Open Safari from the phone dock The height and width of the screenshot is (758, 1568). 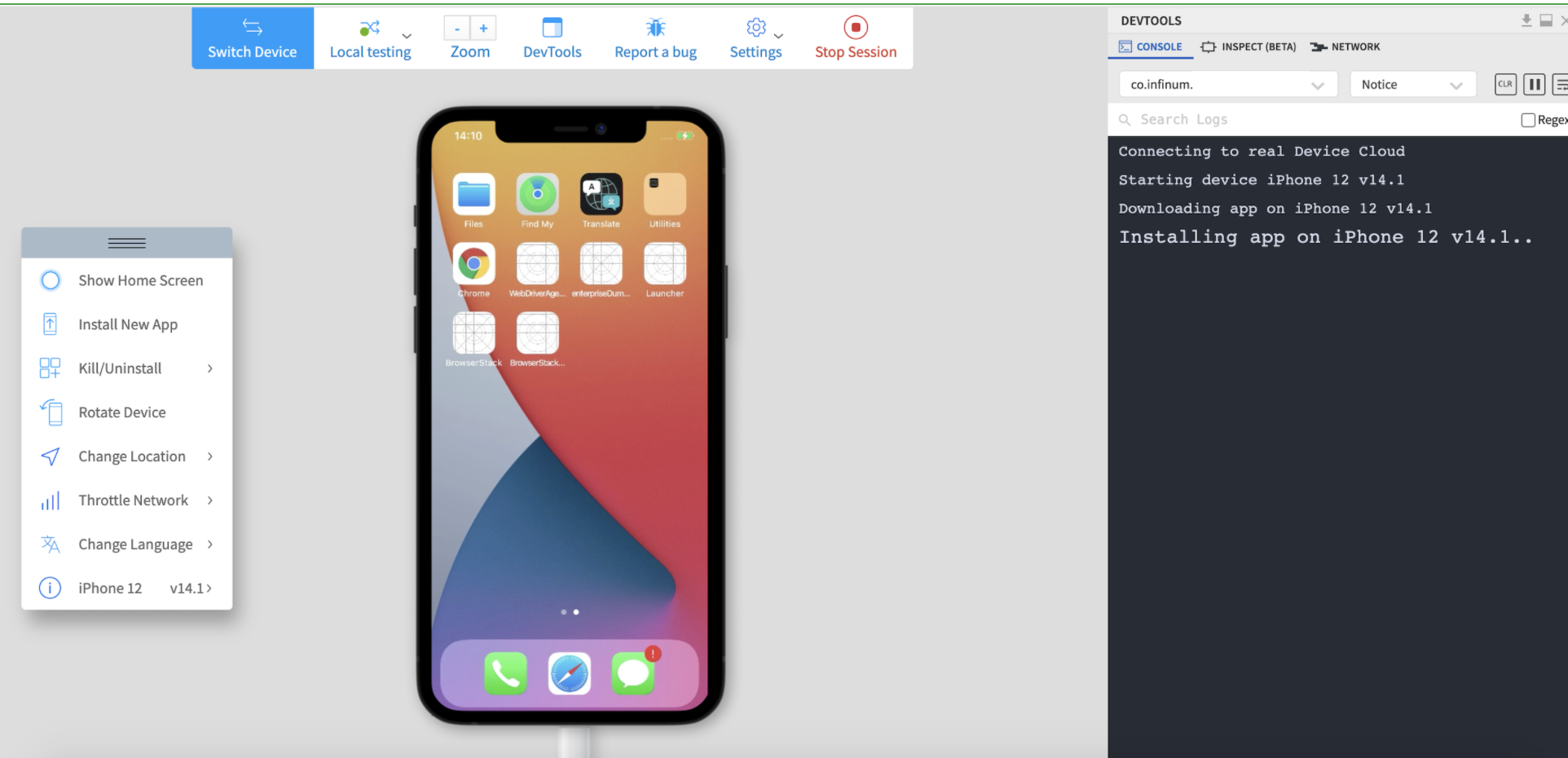point(569,673)
